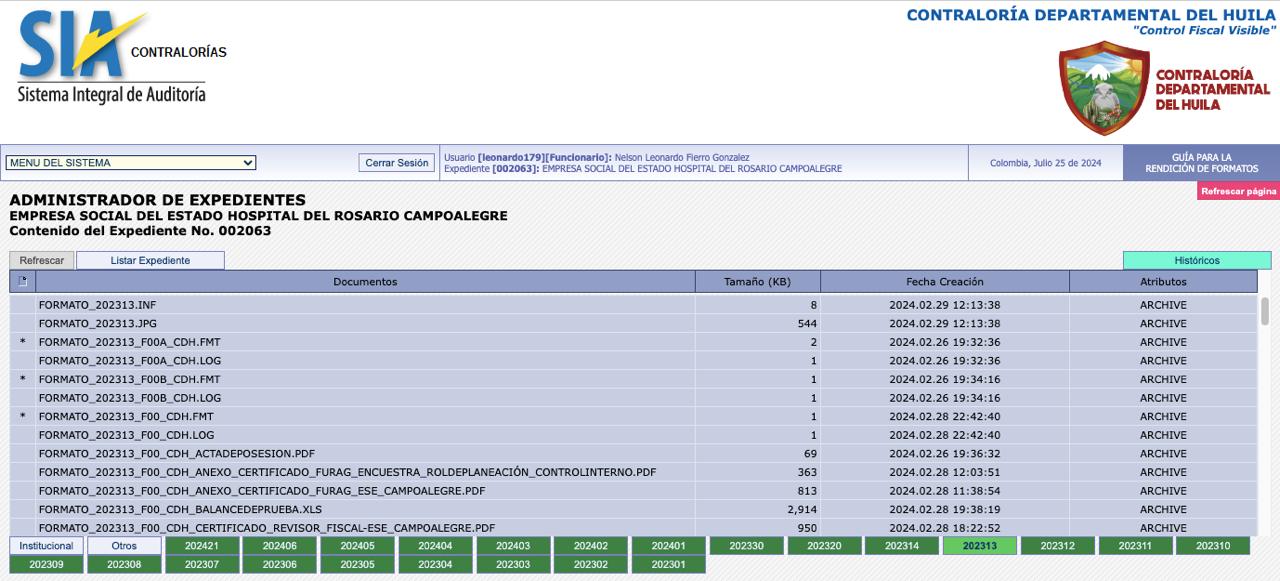Click the pink Refrescar página button
The image size is (1280, 581).
(1238, 191)
